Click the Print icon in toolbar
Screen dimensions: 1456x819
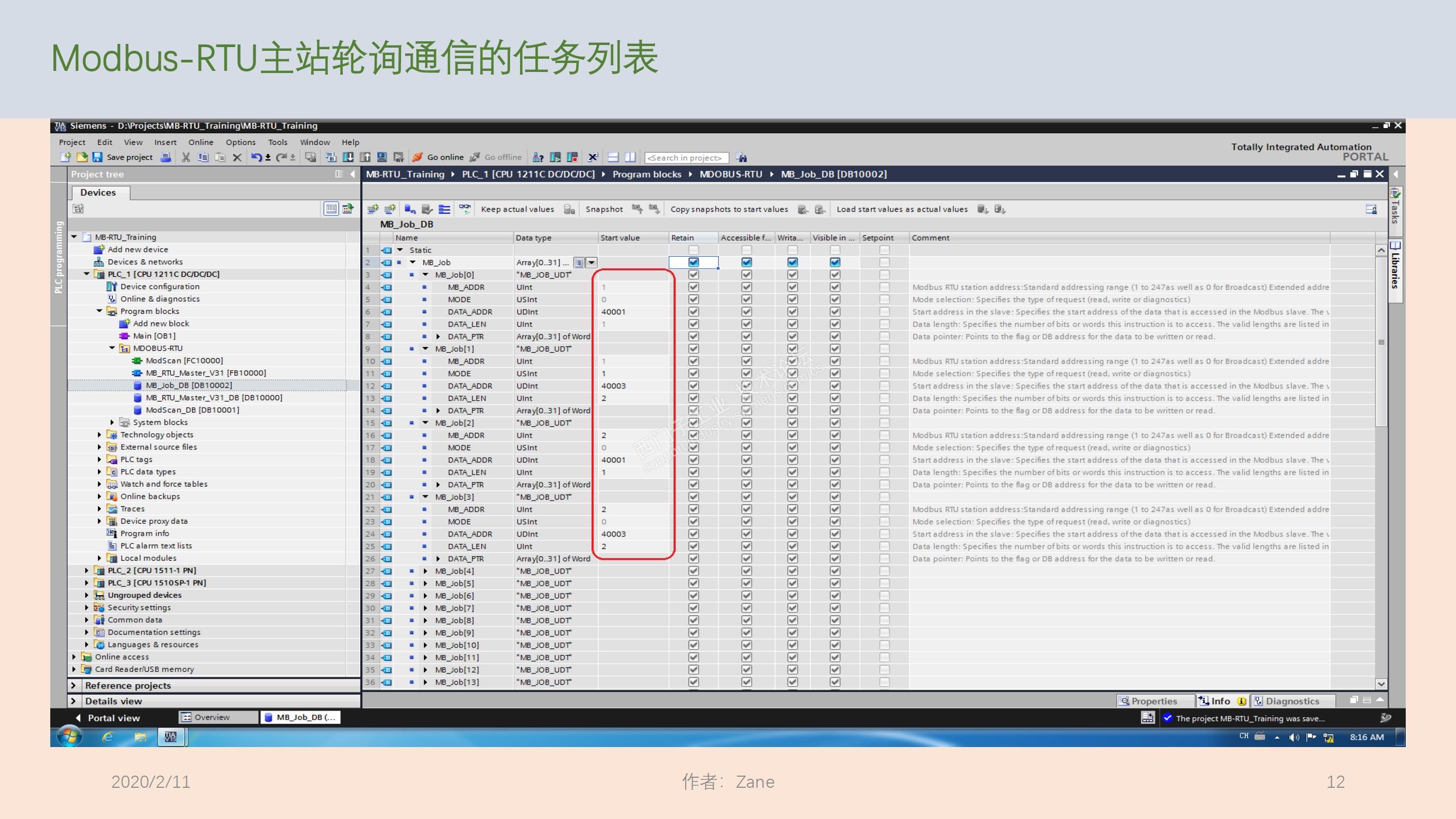click(x=166, y=157)
